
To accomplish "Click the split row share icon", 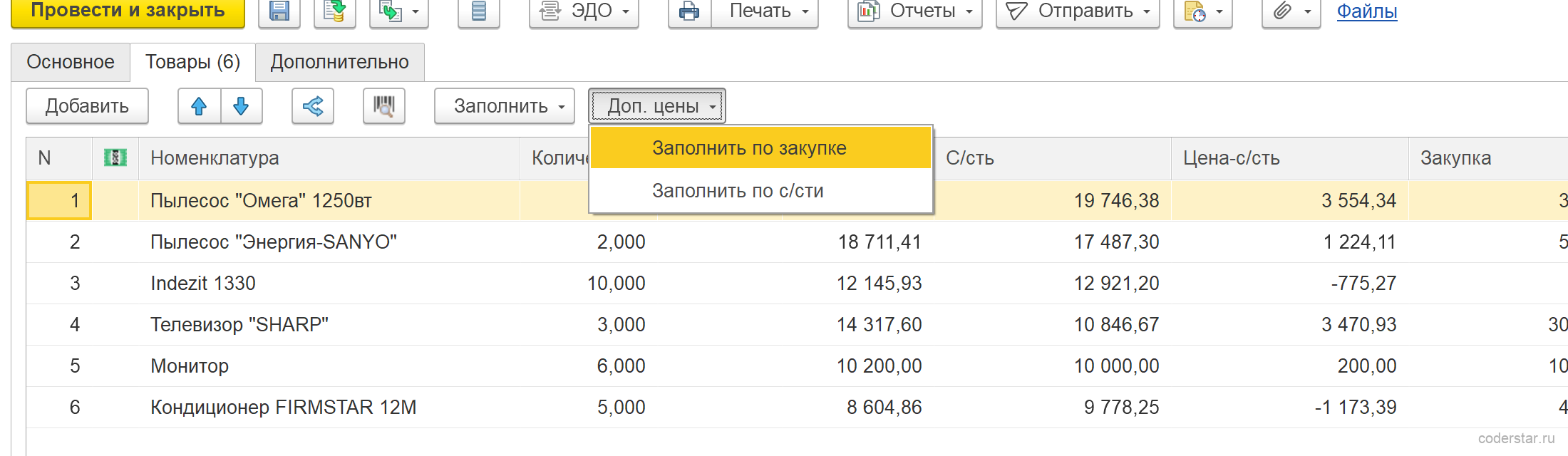I will click(313, 106).
